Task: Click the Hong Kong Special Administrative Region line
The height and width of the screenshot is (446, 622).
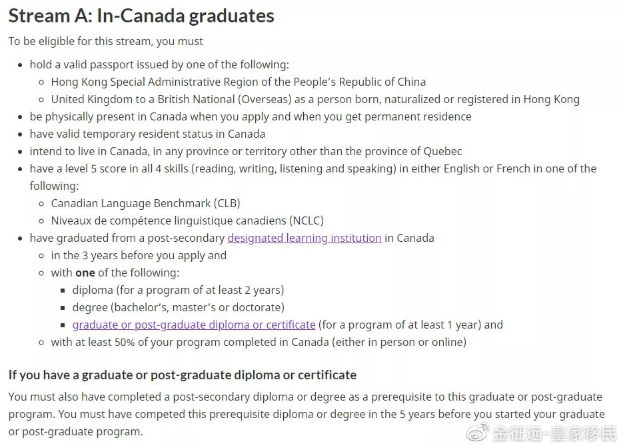Action: [x=238, y=82]
